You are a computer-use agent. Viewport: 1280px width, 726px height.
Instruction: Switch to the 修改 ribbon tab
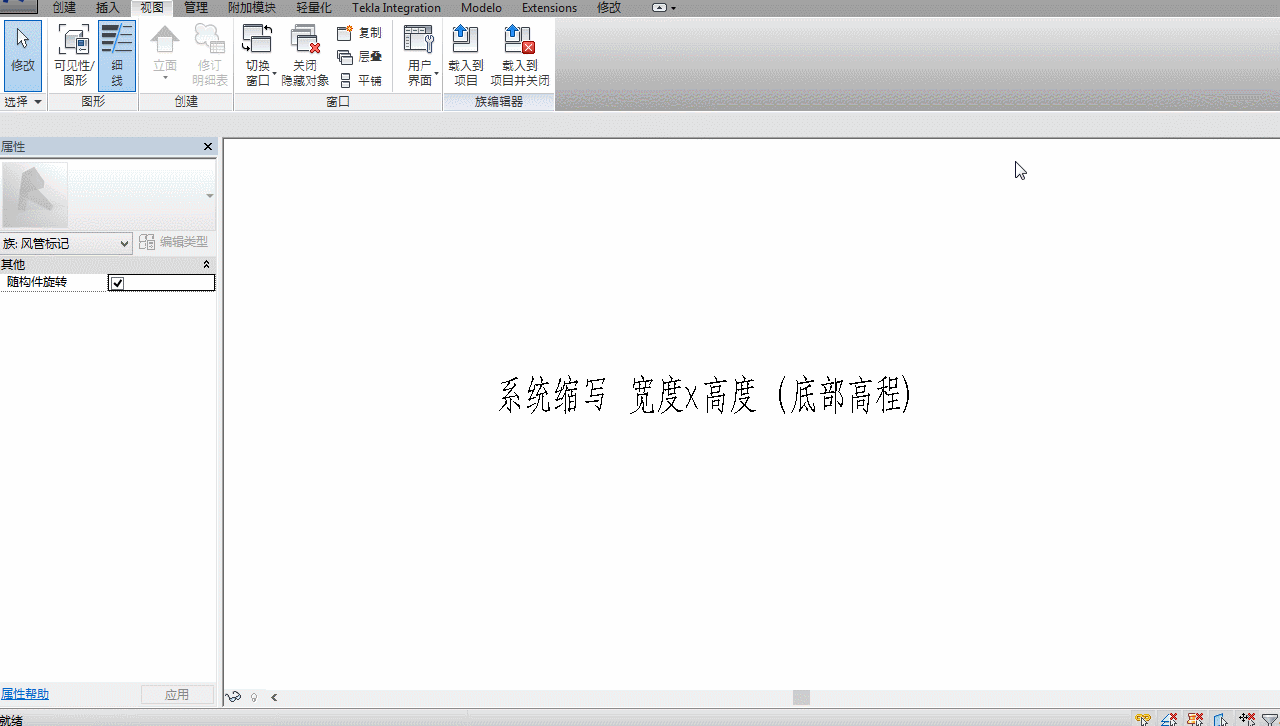point(609,8)
